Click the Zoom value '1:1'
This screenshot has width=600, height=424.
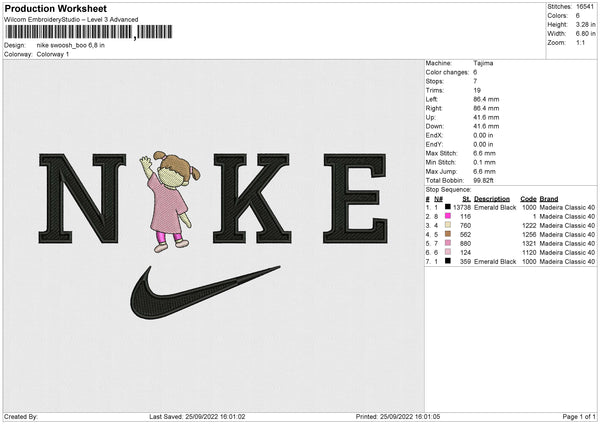click(x=580, y=42)
